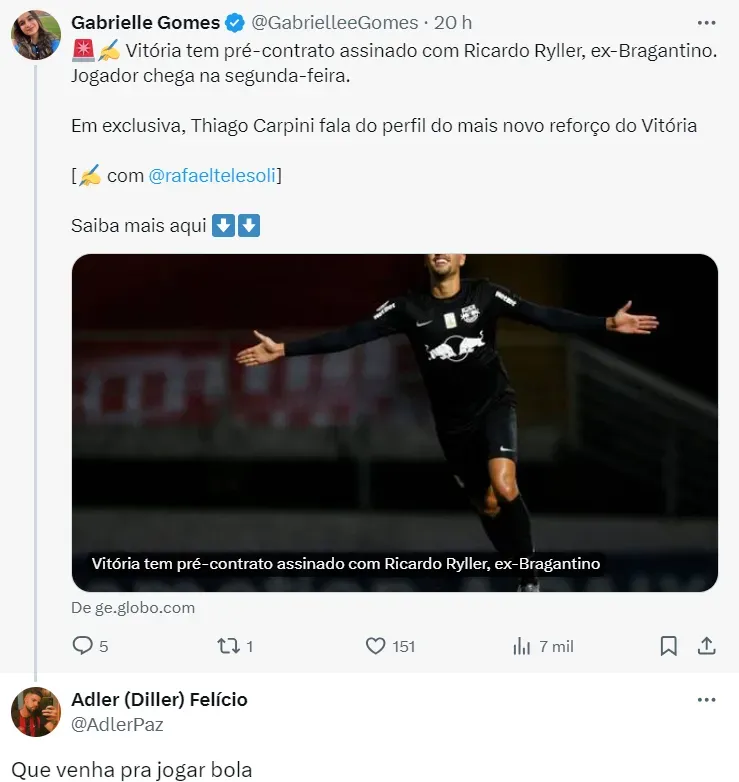739x782 pixels.
Task: Click the verified badge beside Gabrielle Gomes
Action: click(x=234, y=22)
